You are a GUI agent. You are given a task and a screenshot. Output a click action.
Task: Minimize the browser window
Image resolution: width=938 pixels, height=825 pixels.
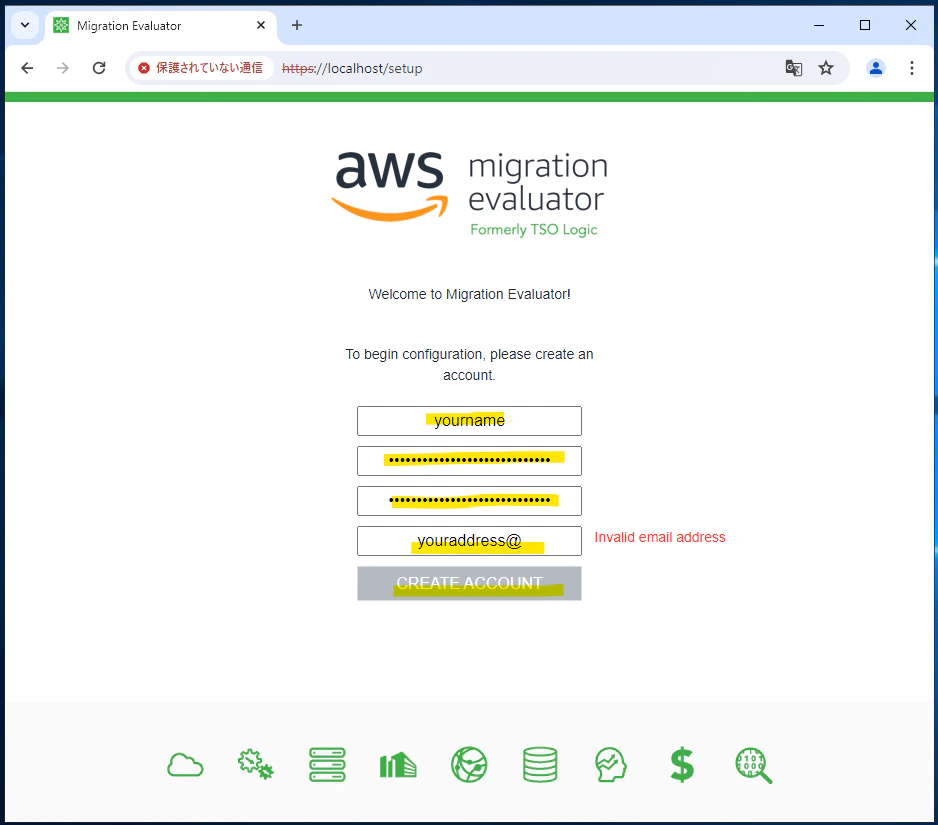coord(819,25)
